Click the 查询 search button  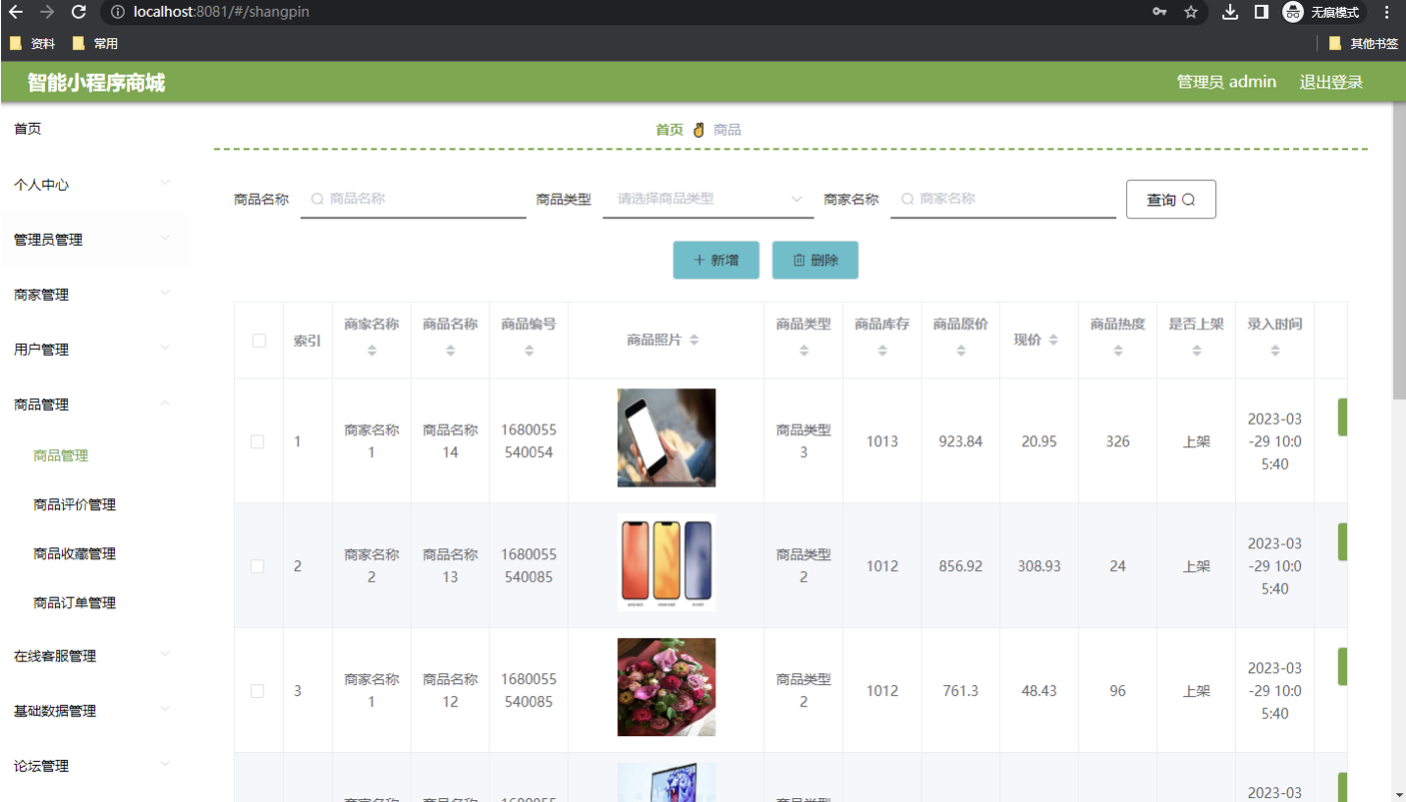pos(1171,199)
